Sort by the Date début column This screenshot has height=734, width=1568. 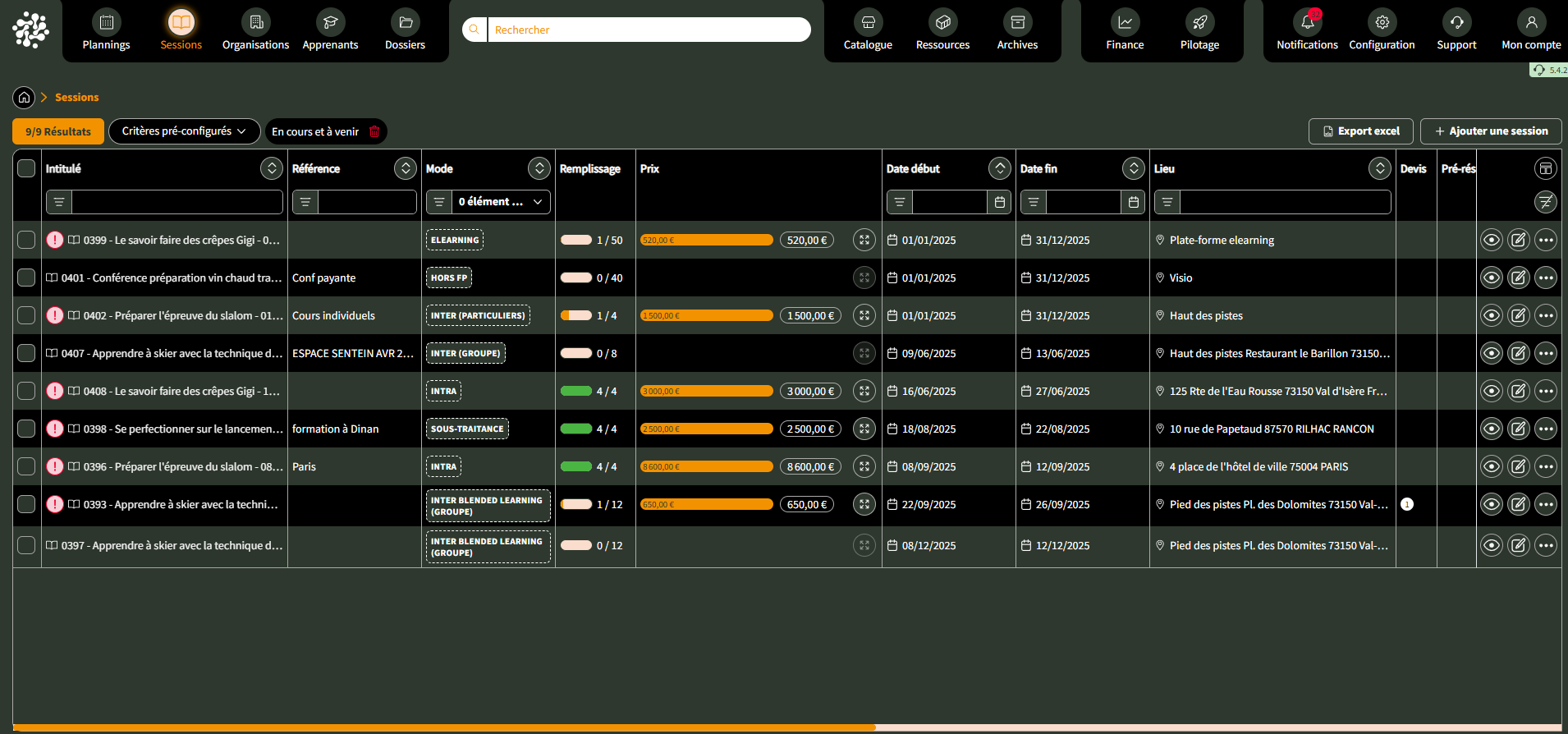coord(999,169)
